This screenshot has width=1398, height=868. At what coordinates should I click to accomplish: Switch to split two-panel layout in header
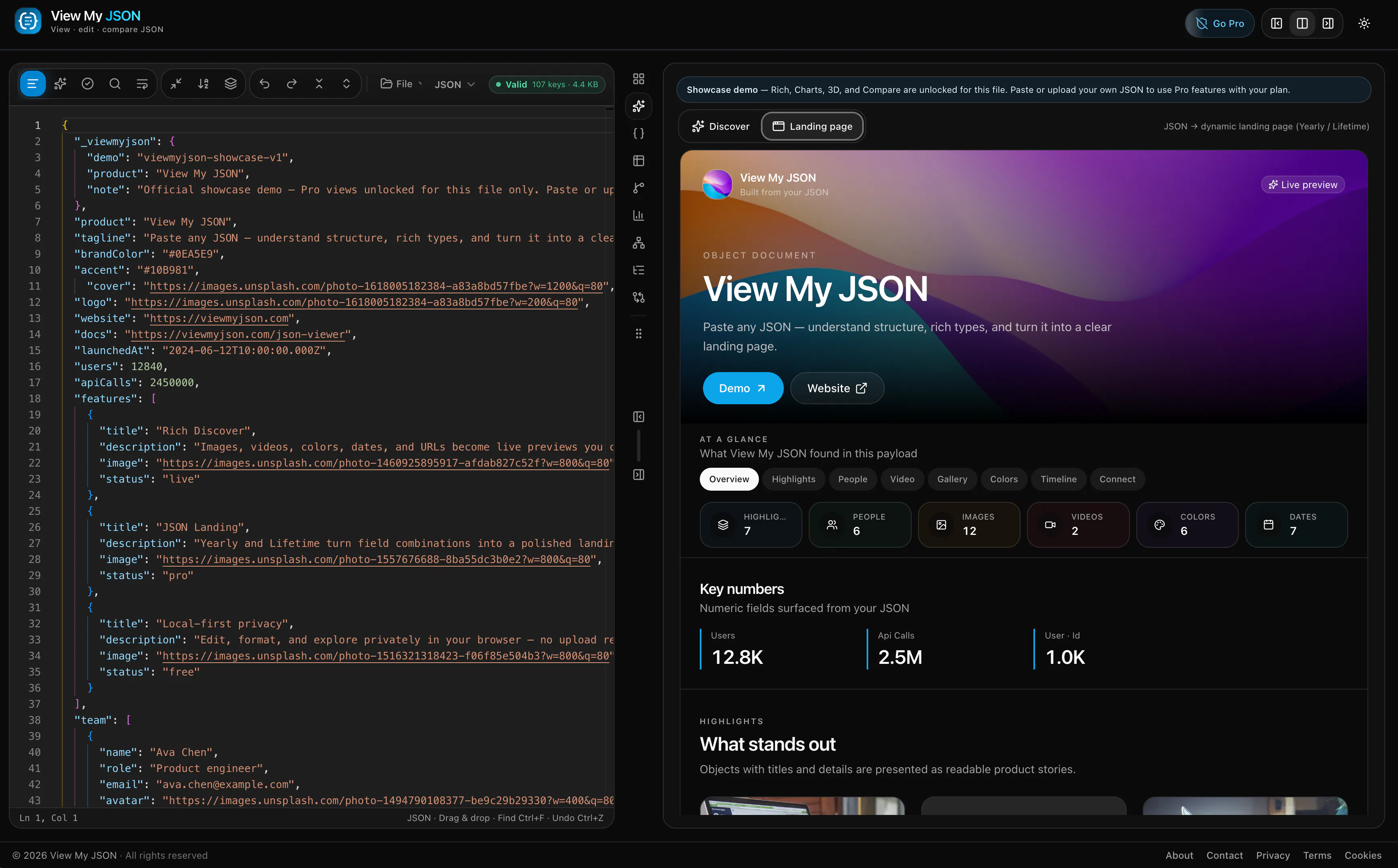pos(1302,24)
